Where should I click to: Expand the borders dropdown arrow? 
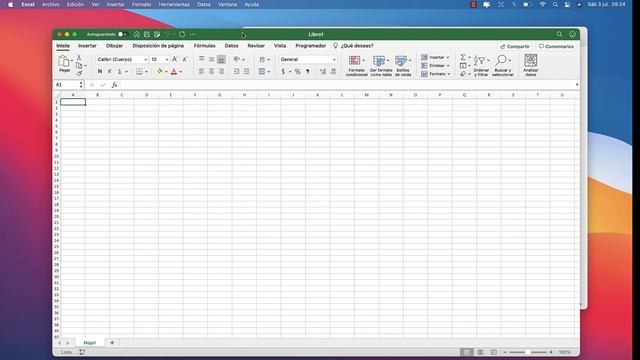(x=147, y=72)
